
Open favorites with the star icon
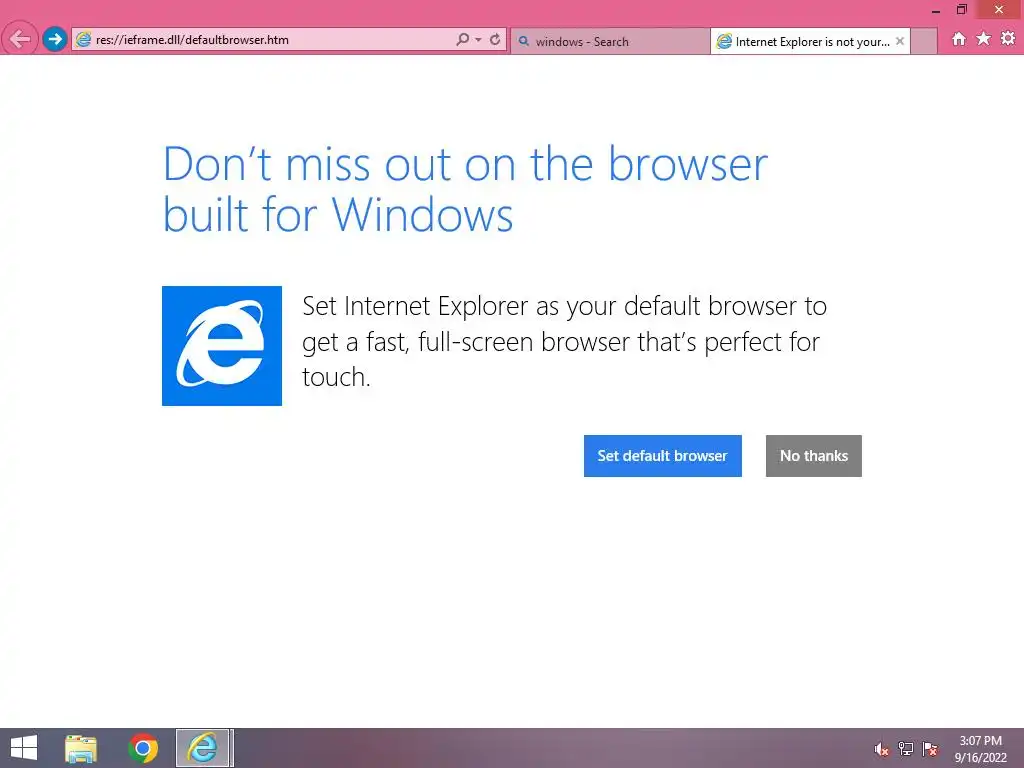983,39
